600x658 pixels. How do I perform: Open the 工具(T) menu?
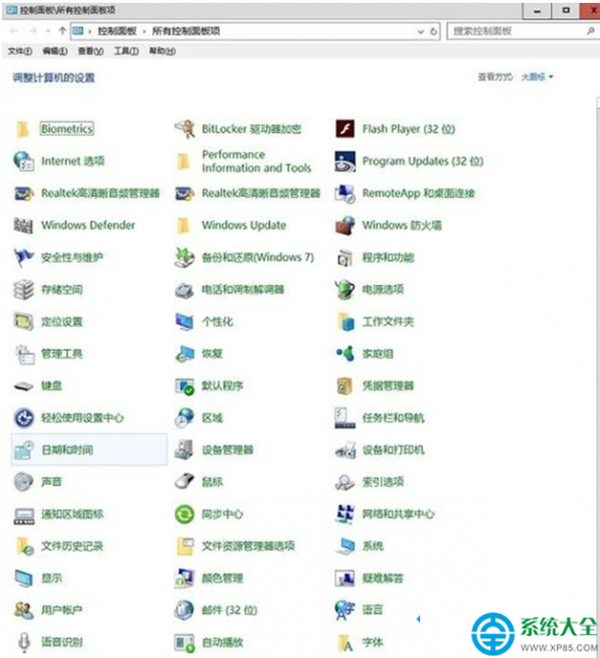click(127, 51)
